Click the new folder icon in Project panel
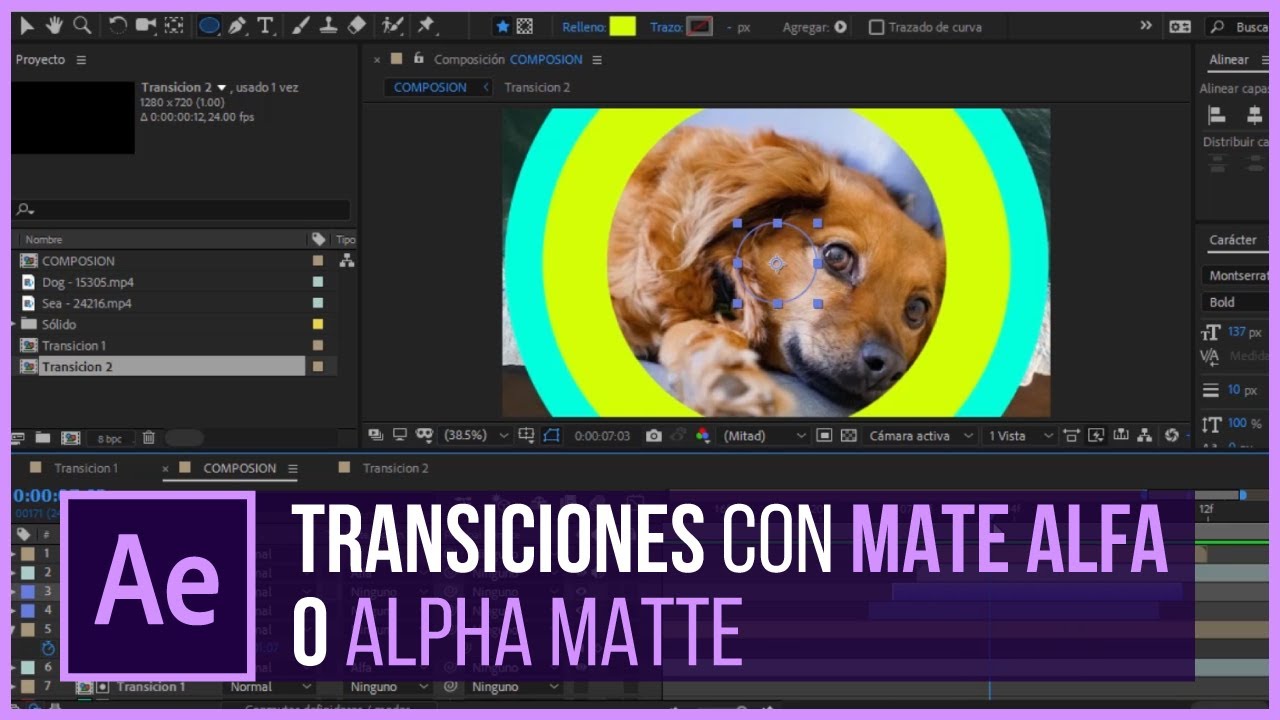 [43, 438]
